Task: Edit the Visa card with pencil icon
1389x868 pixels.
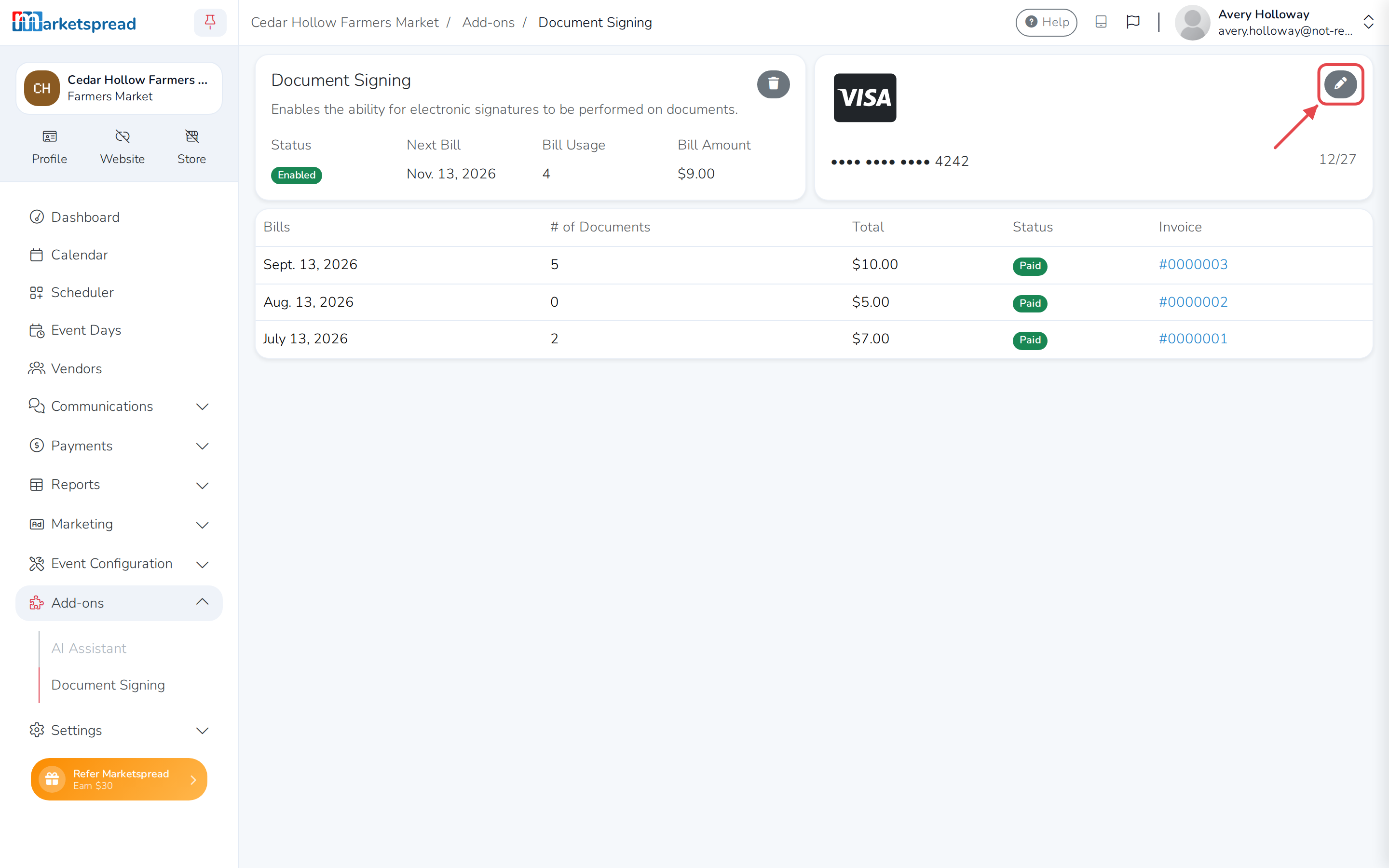Action: [x=1340, y=84]
